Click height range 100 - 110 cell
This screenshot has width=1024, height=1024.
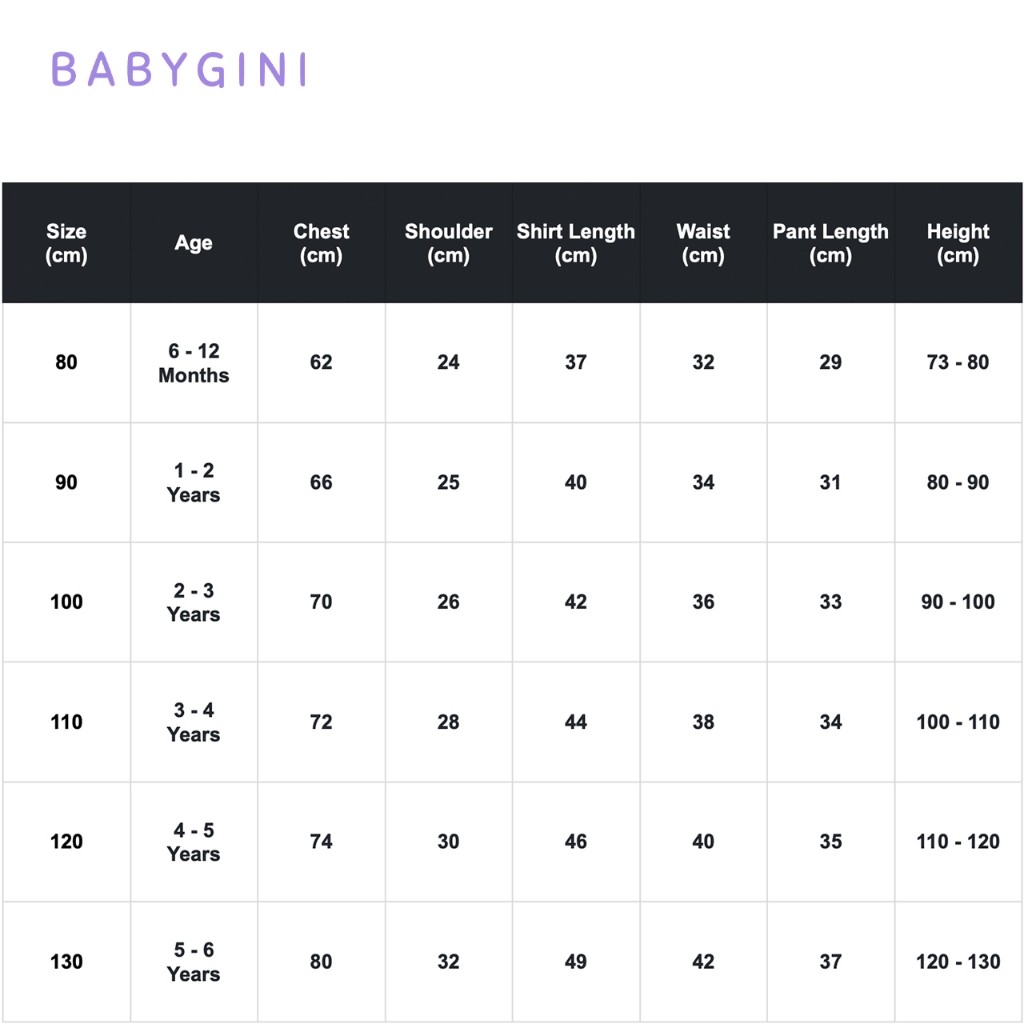tap(958, 722)
